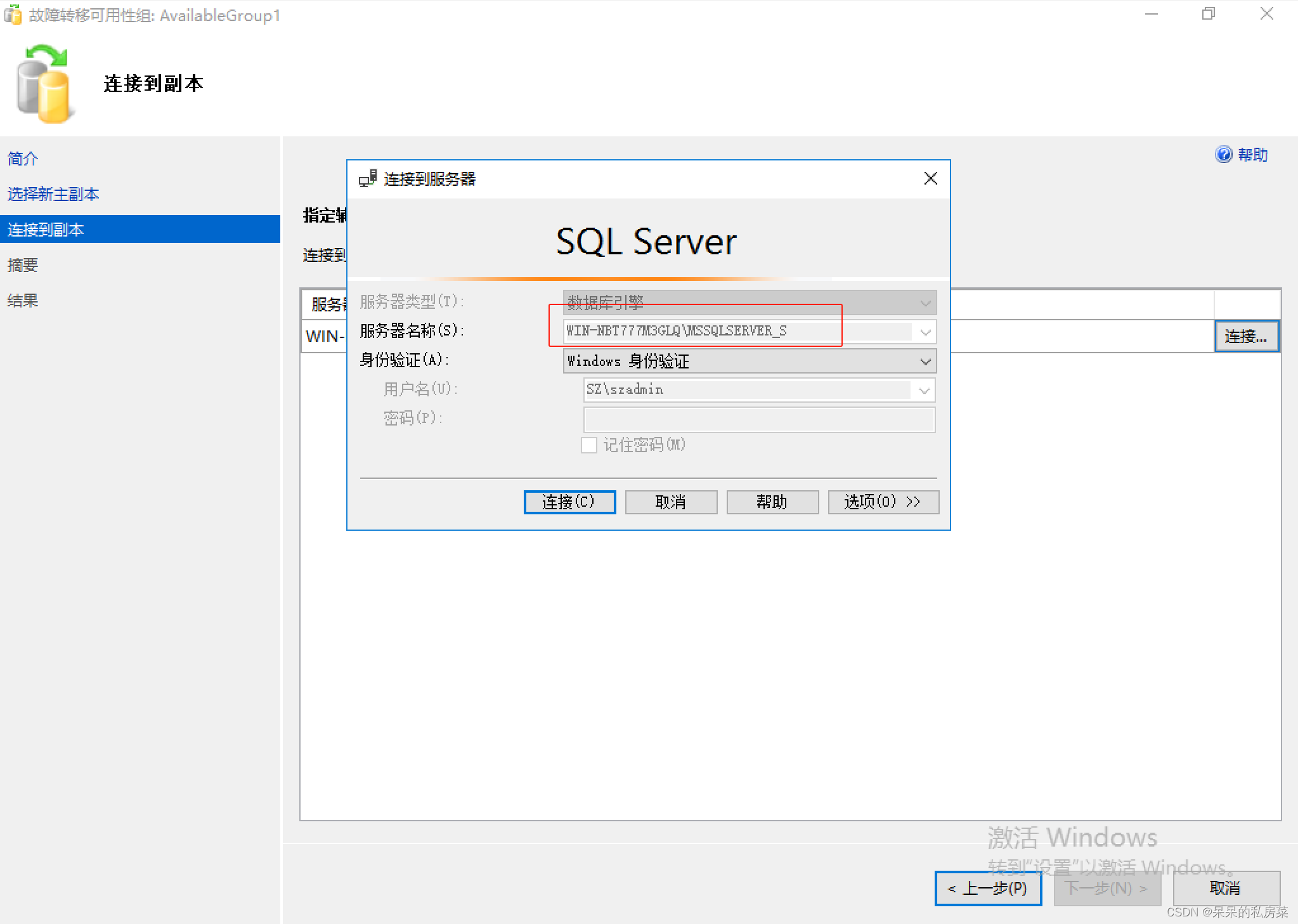Minimize the availability group window
The image size is (1298, 924).
tap(1152, 14)
